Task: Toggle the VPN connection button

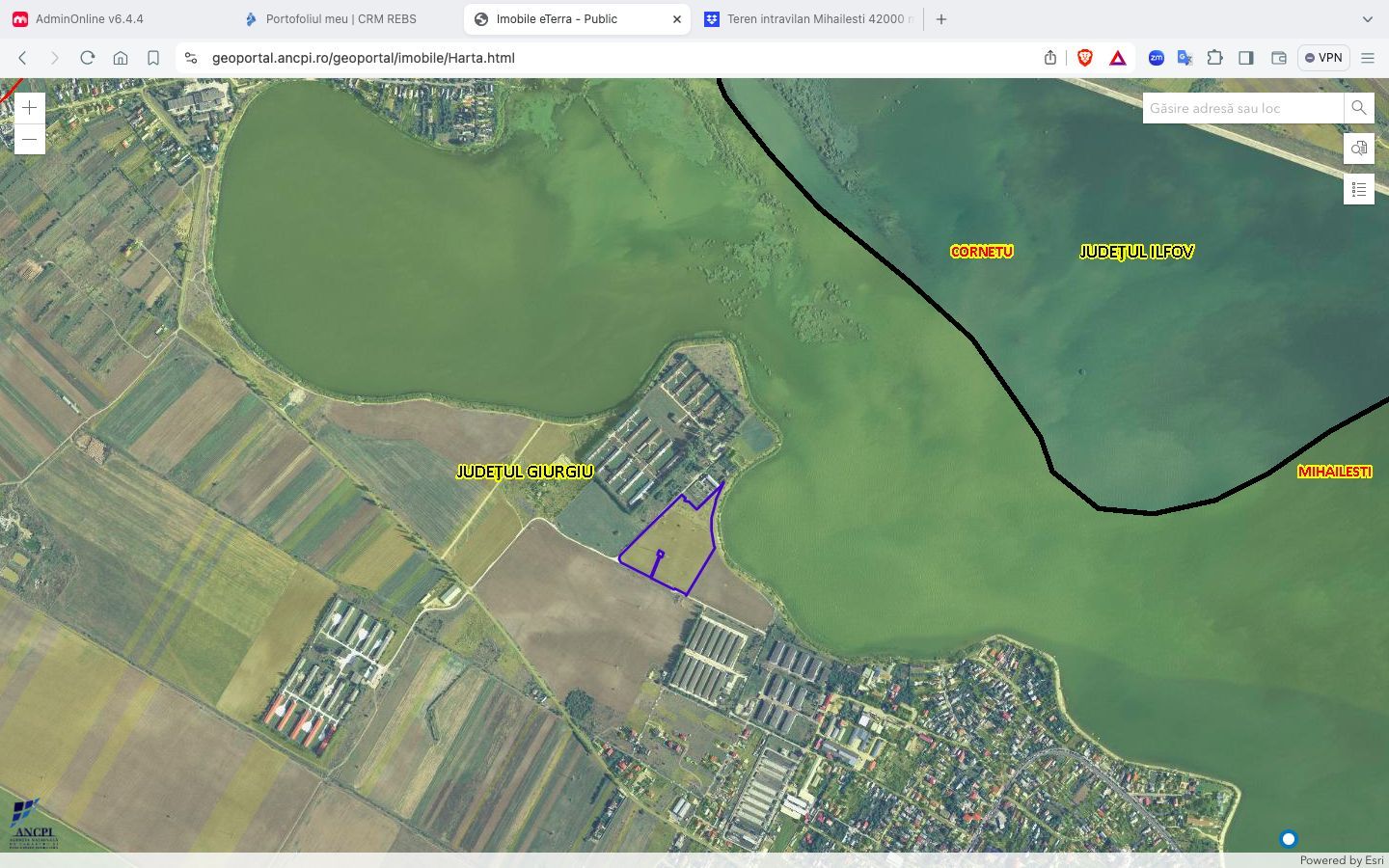Action: pos(1322,58)
